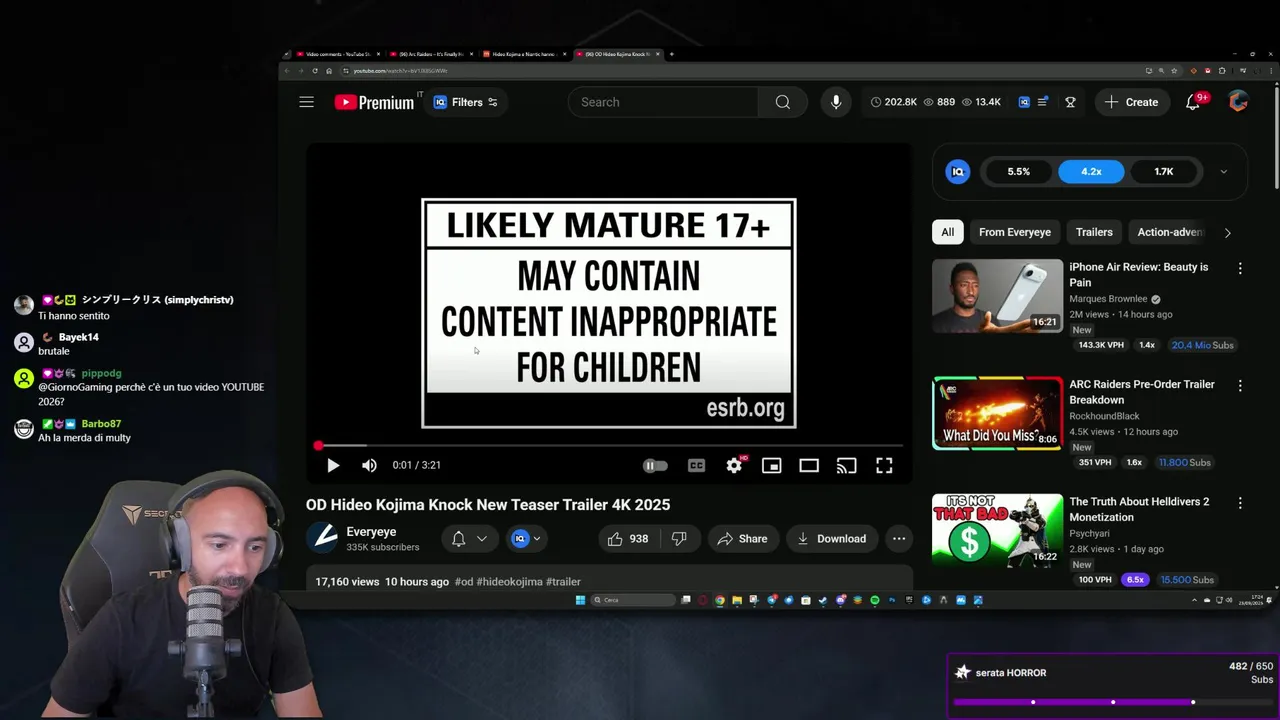Click the #trailer hashtag
Screen dimensions: 1280x720
click(563, 582)
